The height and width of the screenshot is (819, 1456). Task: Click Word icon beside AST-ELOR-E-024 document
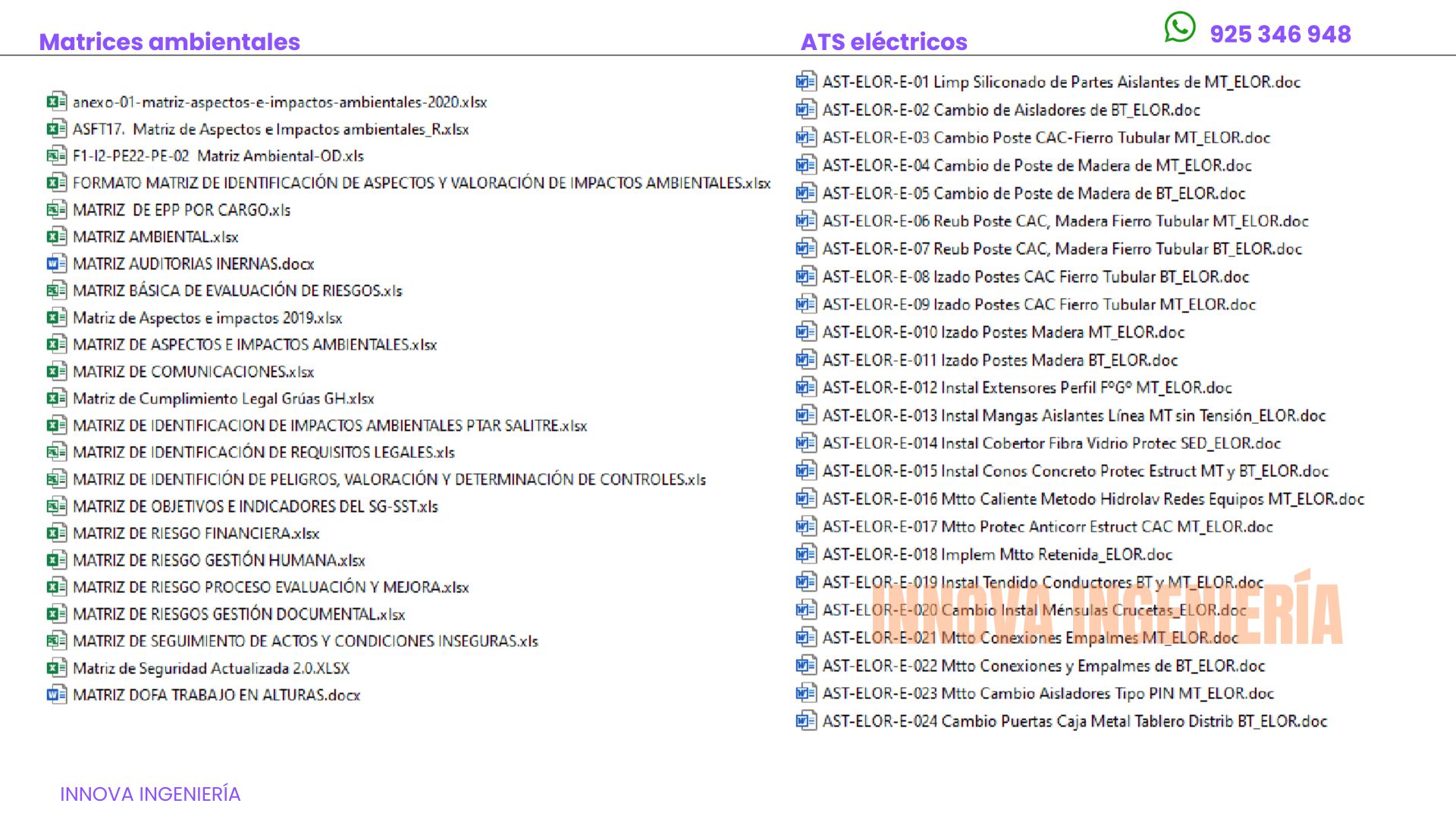tap(805, 721)
